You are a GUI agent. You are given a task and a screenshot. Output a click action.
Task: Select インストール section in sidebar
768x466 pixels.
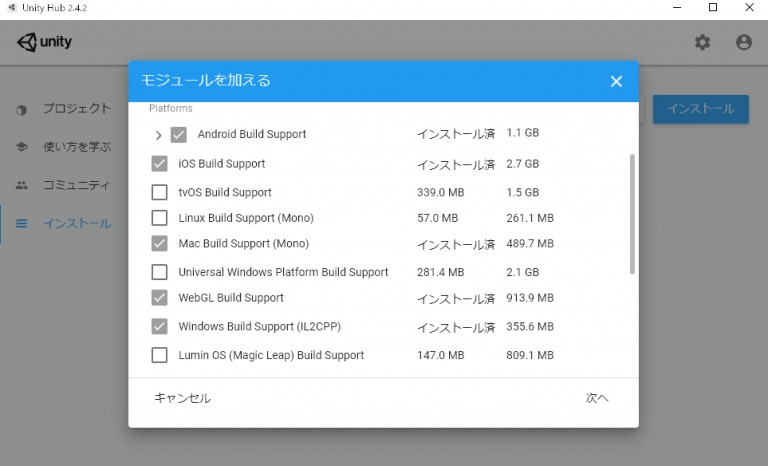click(77, 223)
